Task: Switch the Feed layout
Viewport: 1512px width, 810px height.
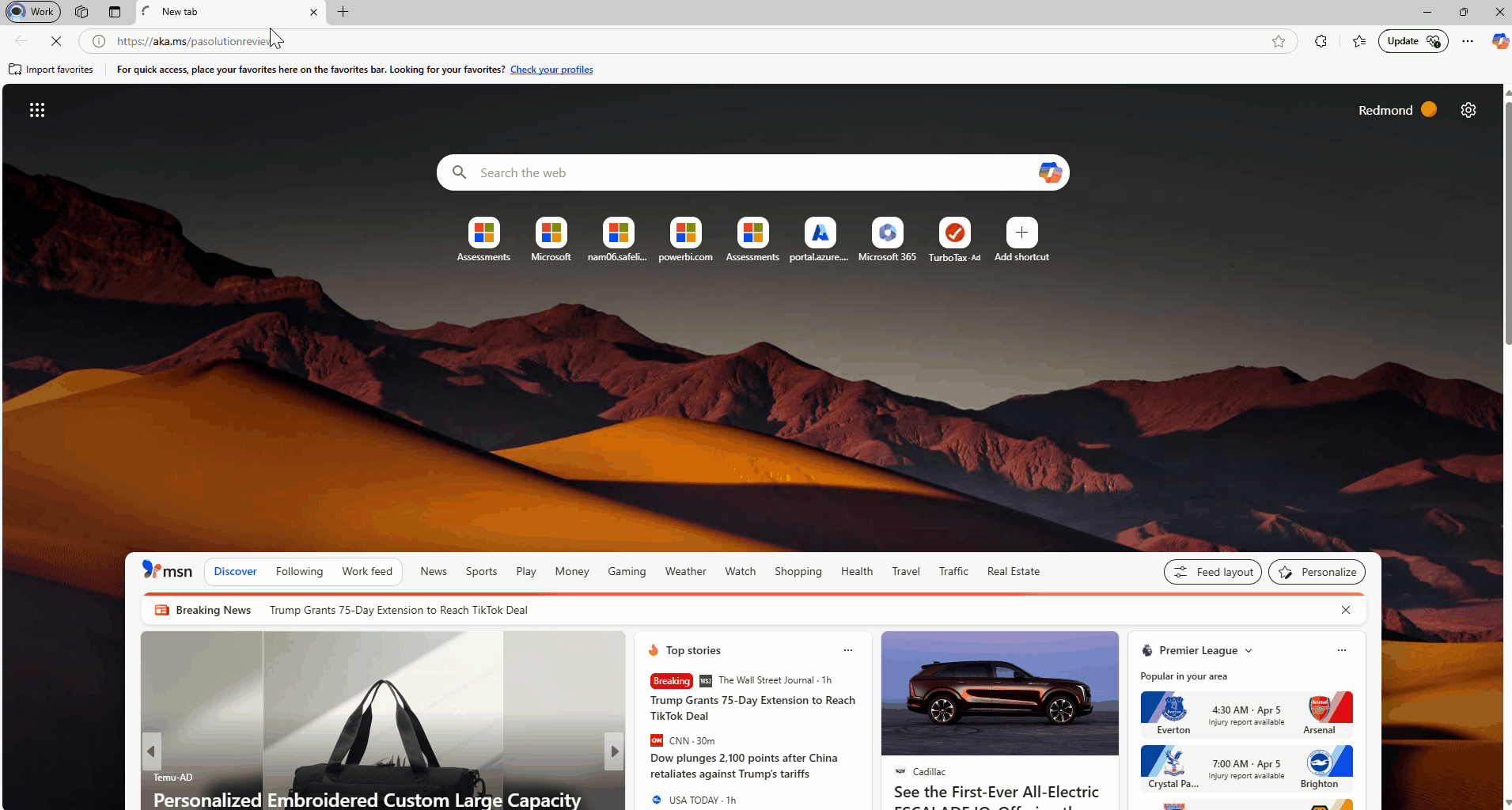Action: [x=1212, y=571]
